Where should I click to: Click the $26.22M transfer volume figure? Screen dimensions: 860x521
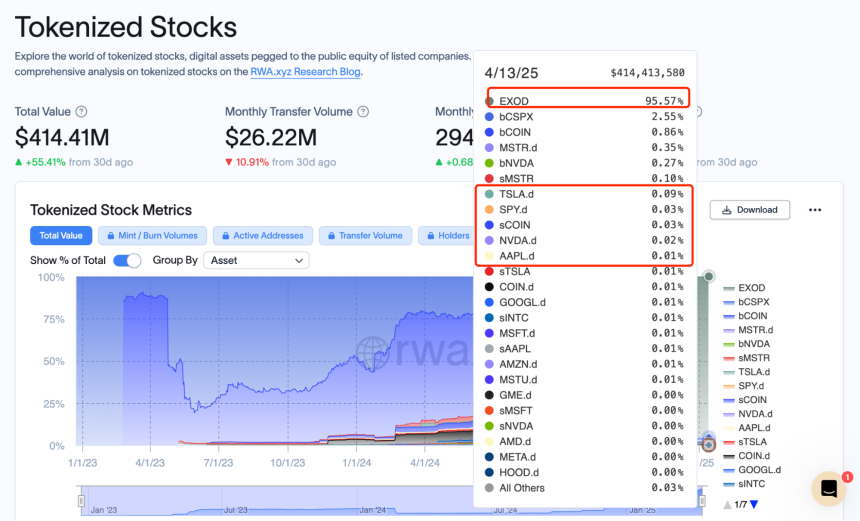271,137
